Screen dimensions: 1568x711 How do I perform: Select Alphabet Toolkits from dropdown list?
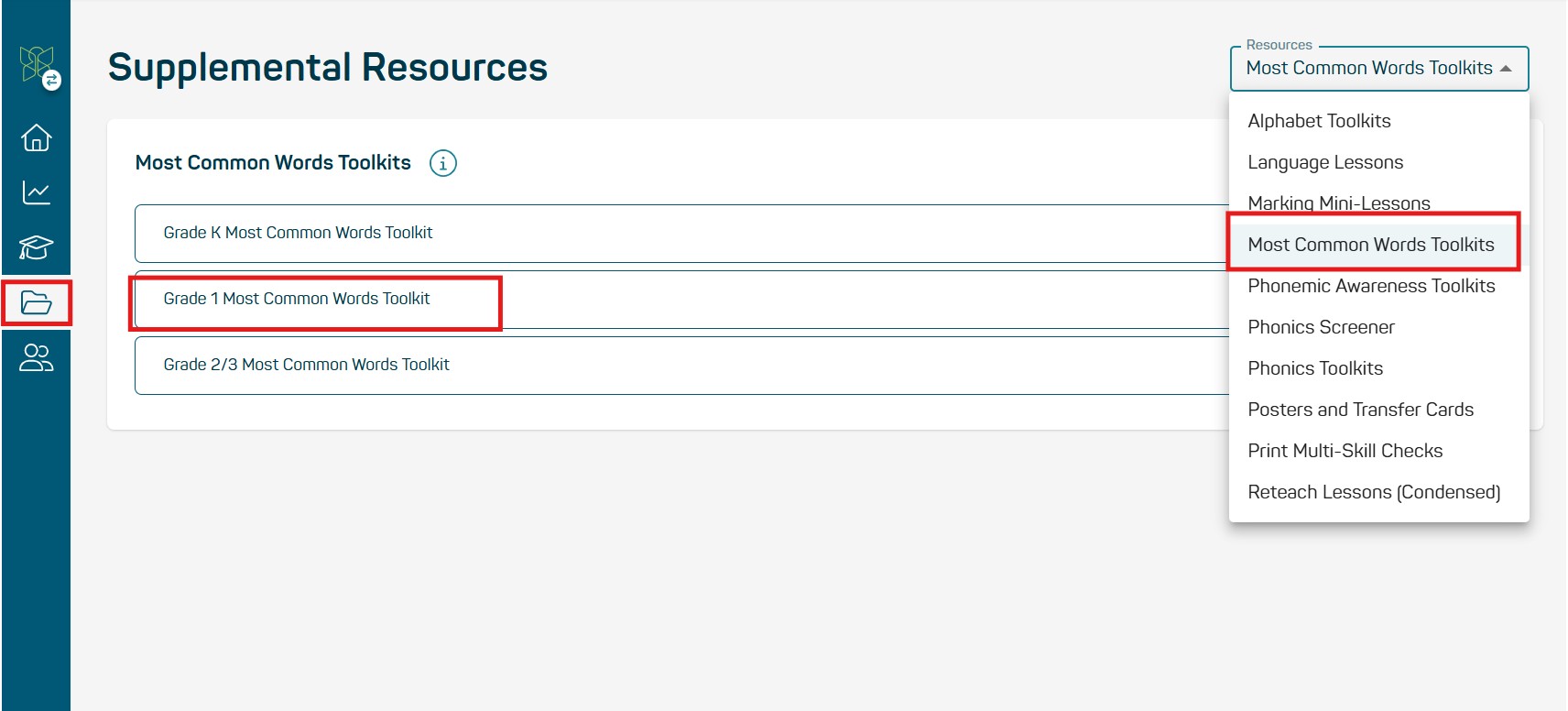[1319, 121]
